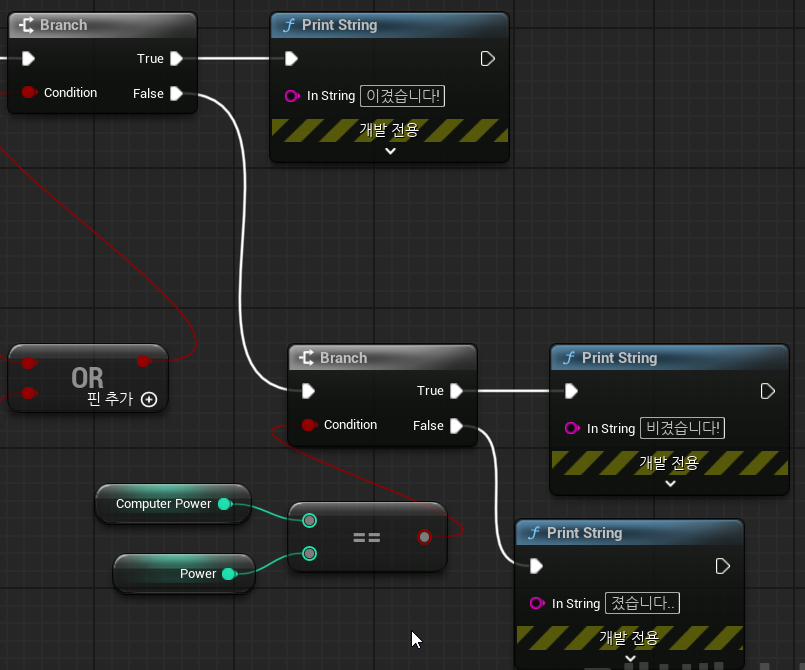Click the In String pin beside '졌습니다..'
This screenshot has height=670, width=805.
(537, 603)
